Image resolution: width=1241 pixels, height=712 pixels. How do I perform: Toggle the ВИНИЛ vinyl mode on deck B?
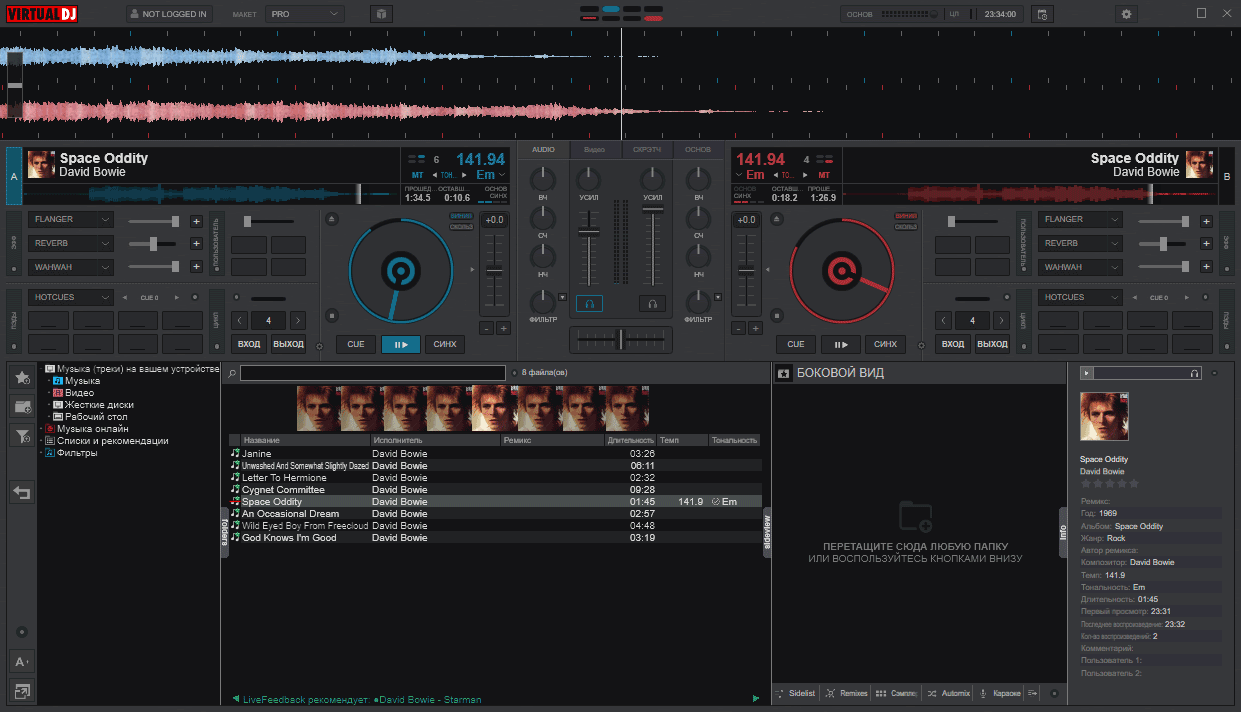[906, 216]
